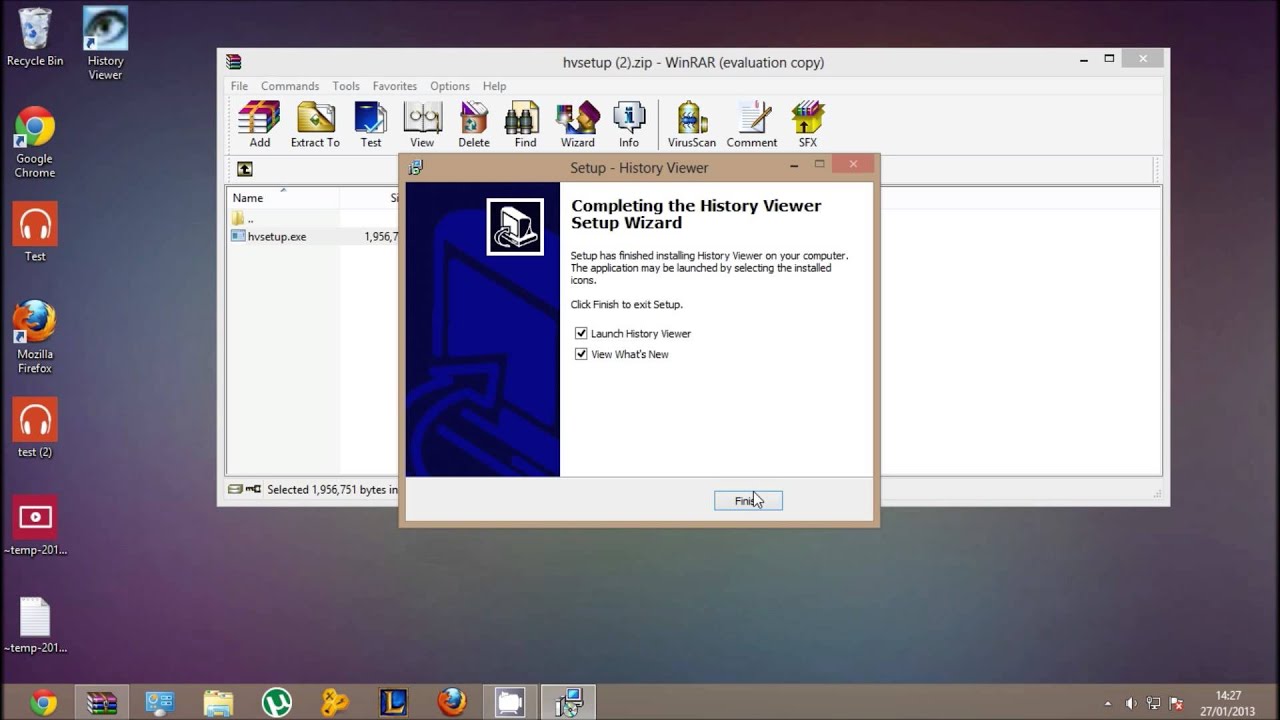Uncheck the View What's New checkbox

(581, 354)
